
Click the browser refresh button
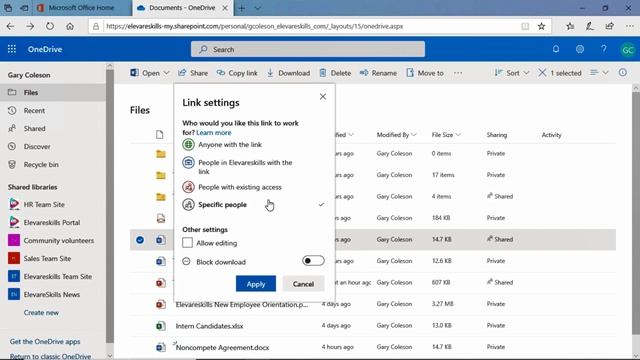point(50,26)
